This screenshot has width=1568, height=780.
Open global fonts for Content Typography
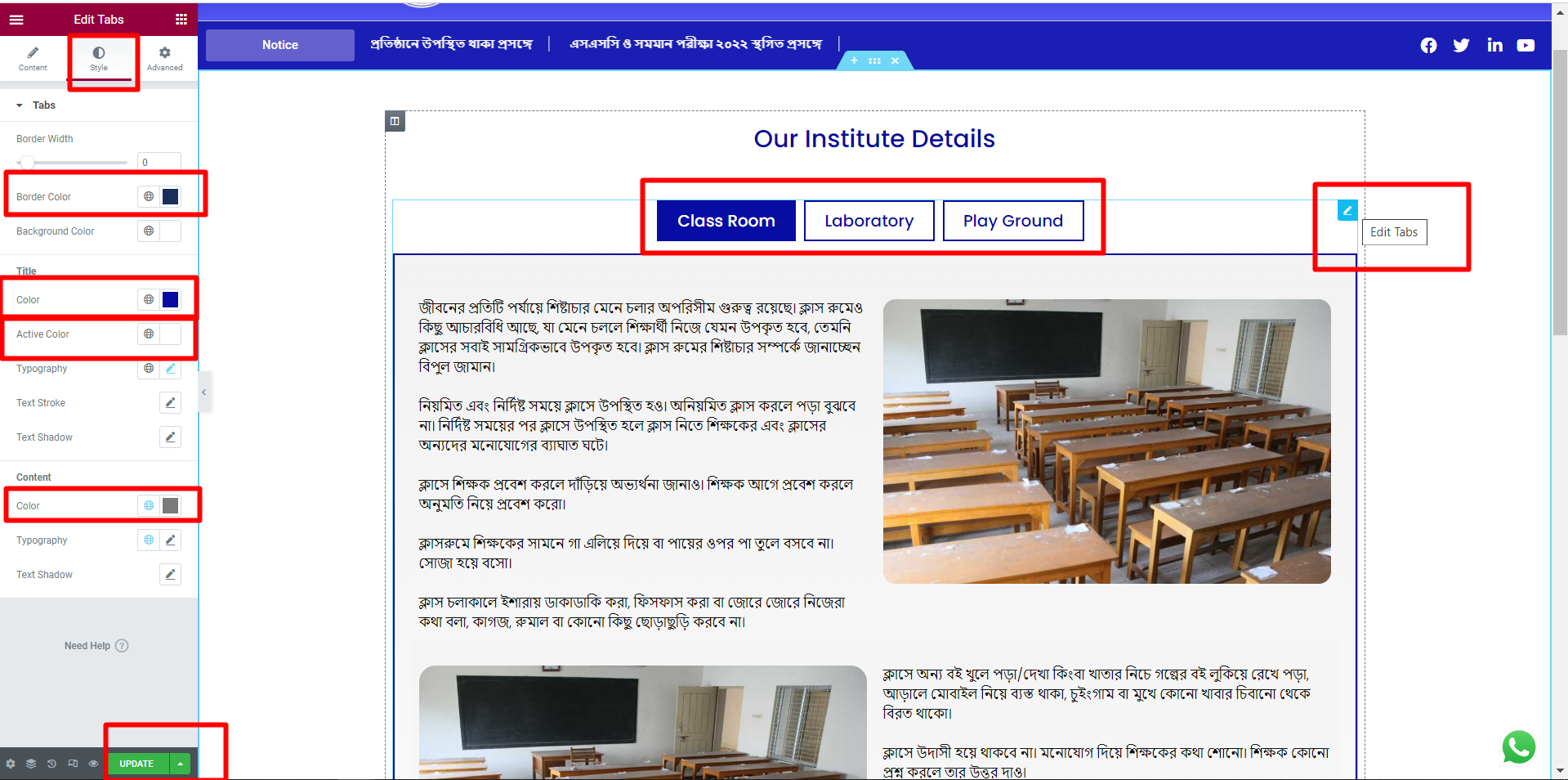[x=149, y=540]
